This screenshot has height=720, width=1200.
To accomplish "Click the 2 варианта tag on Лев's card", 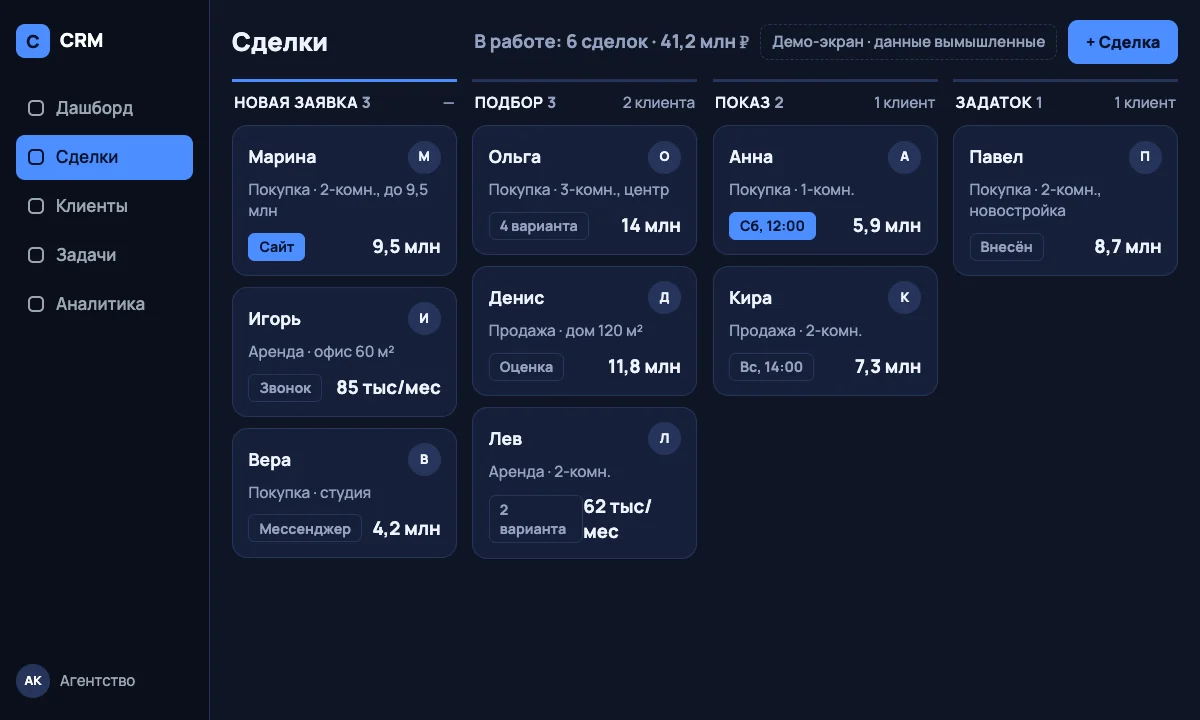I will [x=535, y=519].
